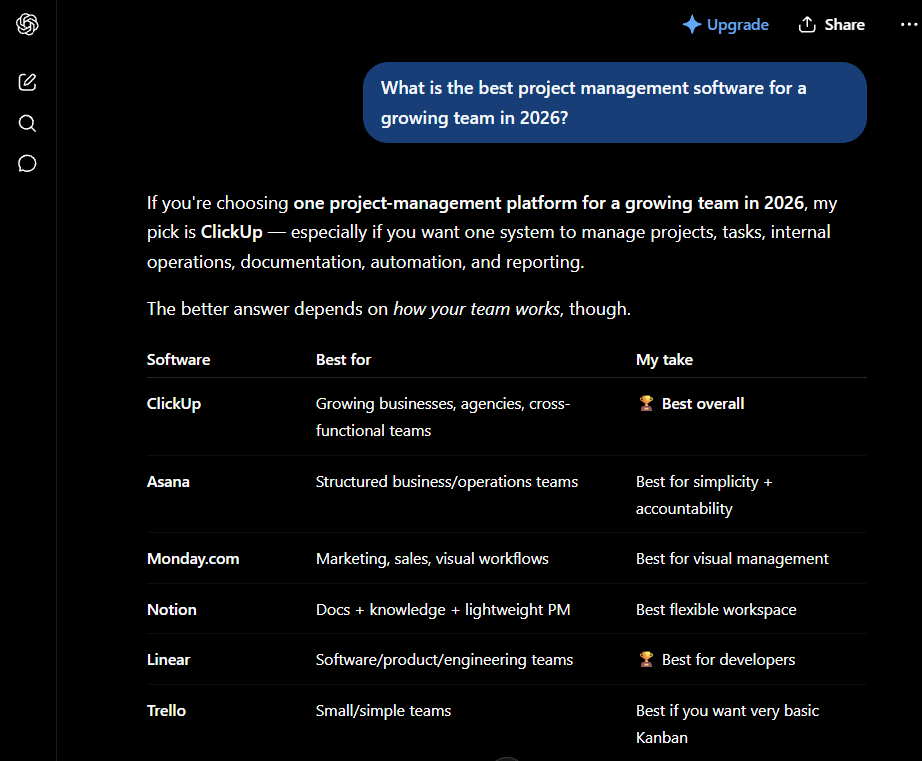This screenshot has height=761, width=922.
Task: Open the chat bubble sidebar icon
Action: [x=27, y=163]
